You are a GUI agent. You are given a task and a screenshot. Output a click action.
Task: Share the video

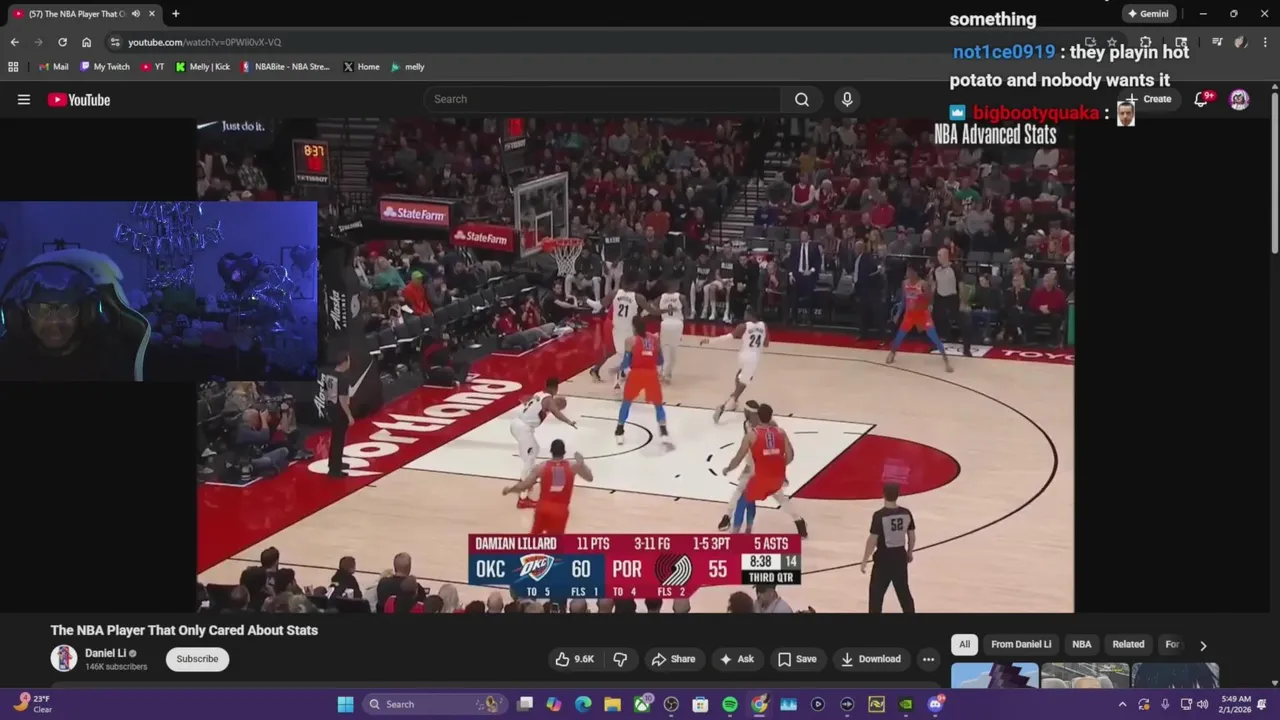tap(673, 659)
